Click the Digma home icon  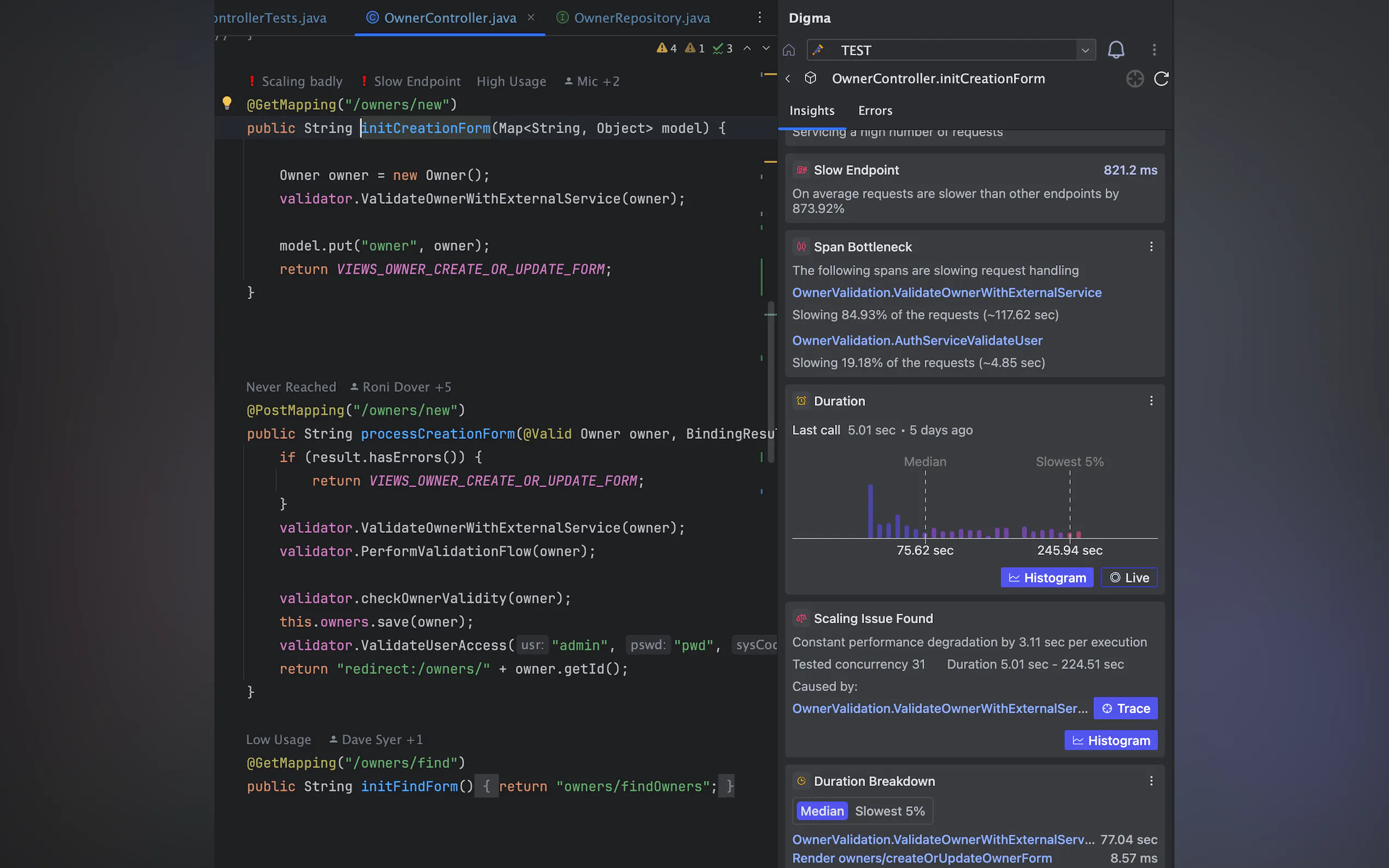tap(789, 50)
